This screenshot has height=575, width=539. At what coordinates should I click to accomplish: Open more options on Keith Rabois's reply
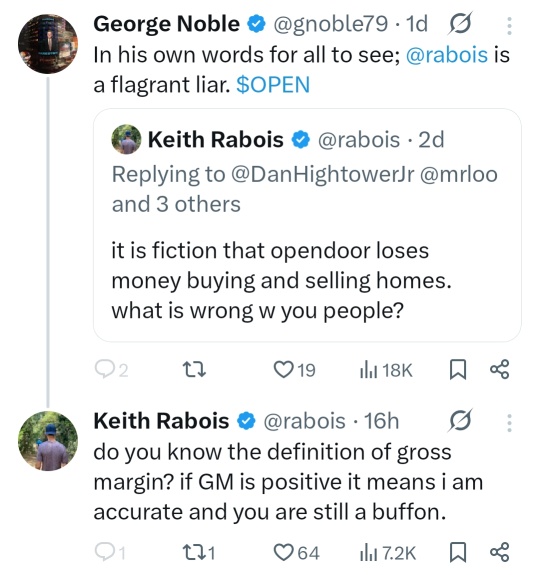(509, 422)
